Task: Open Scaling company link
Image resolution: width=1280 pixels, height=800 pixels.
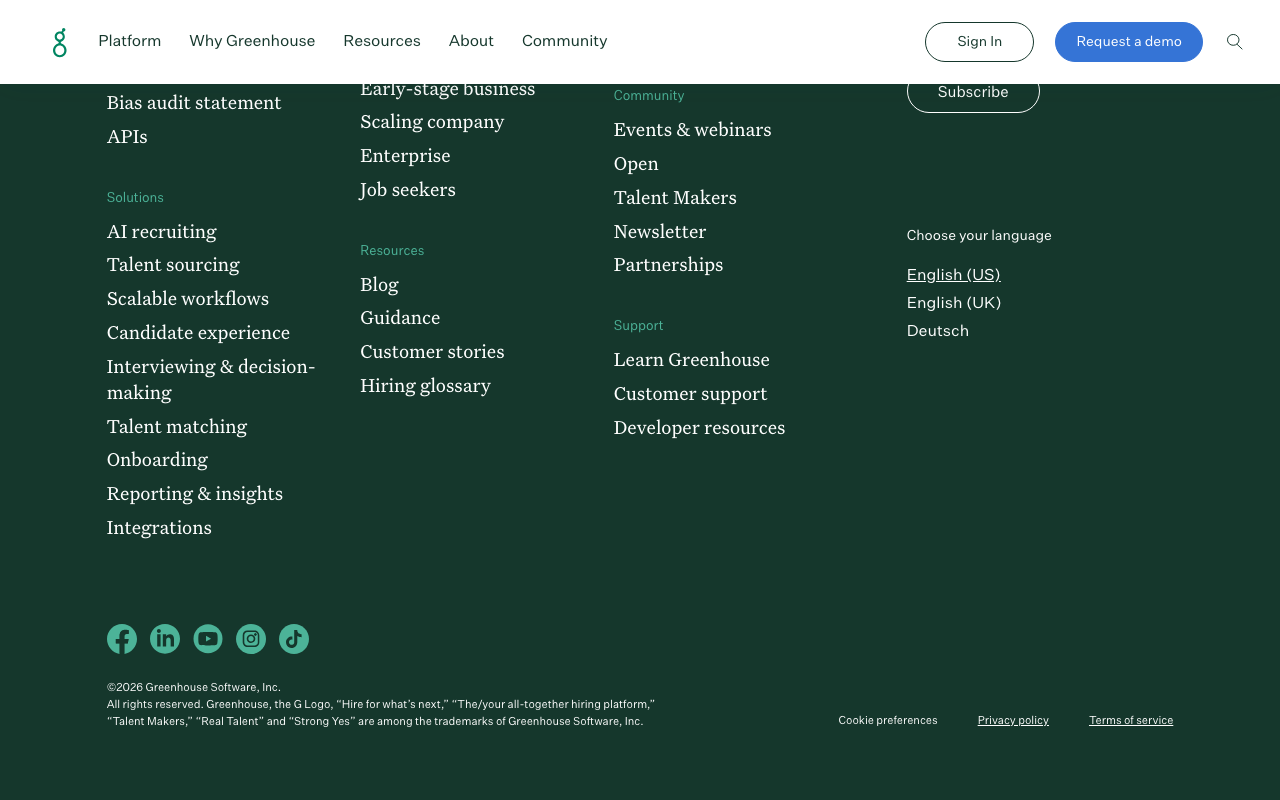Action: (432, 122)
